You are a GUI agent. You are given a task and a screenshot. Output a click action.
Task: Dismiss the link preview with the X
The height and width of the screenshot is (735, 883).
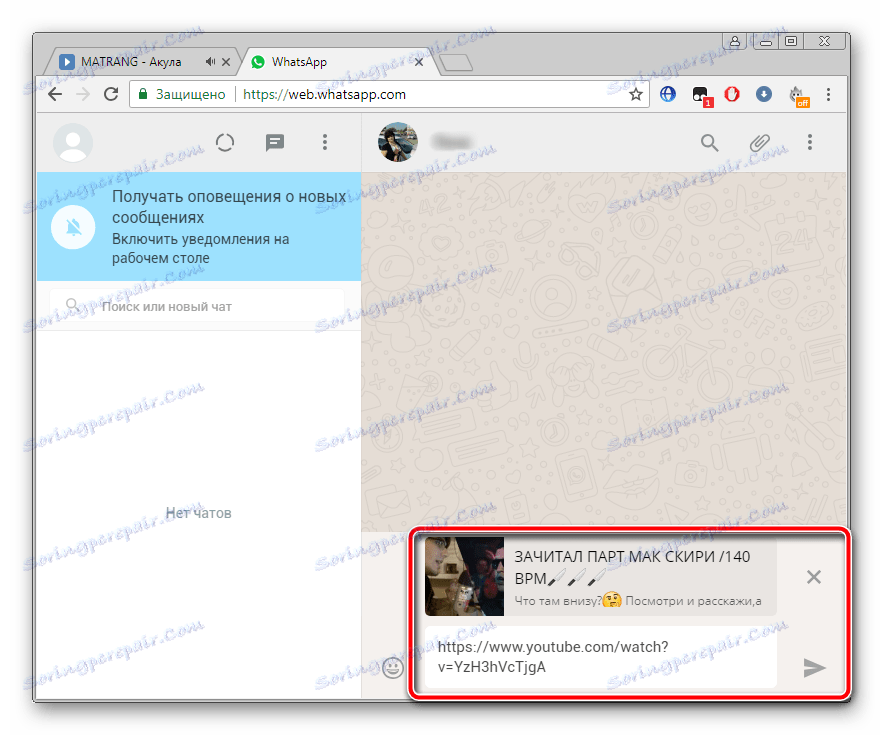pos(814,577)
